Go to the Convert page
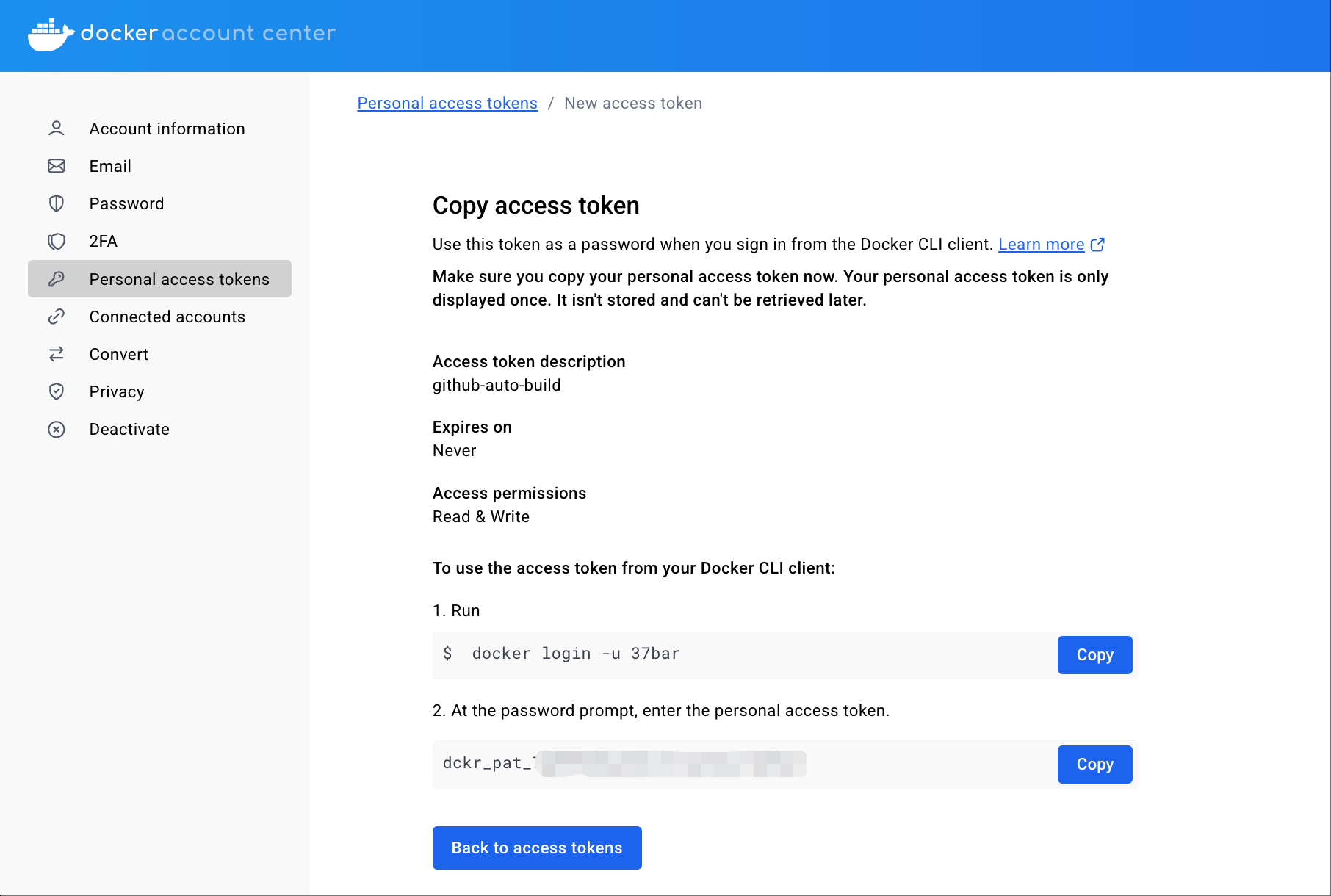Image resolution: width=1331 pixels, height=896 pixels. [x=159, y=354]
